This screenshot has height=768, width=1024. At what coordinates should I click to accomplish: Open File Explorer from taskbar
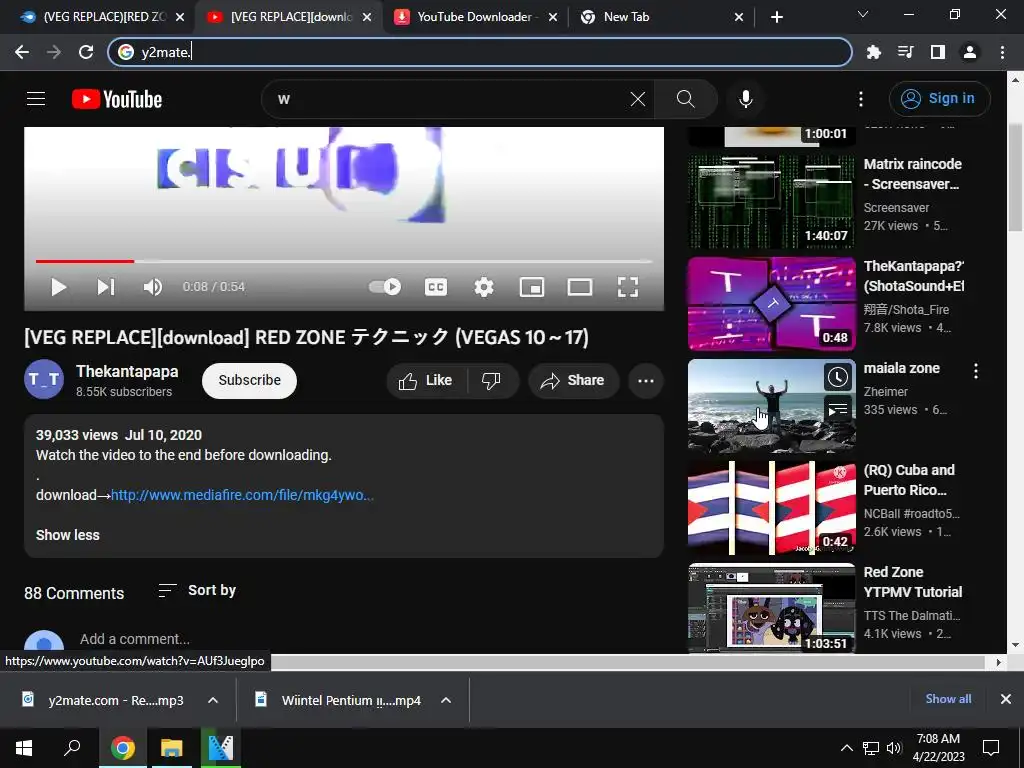click(172, 748)
